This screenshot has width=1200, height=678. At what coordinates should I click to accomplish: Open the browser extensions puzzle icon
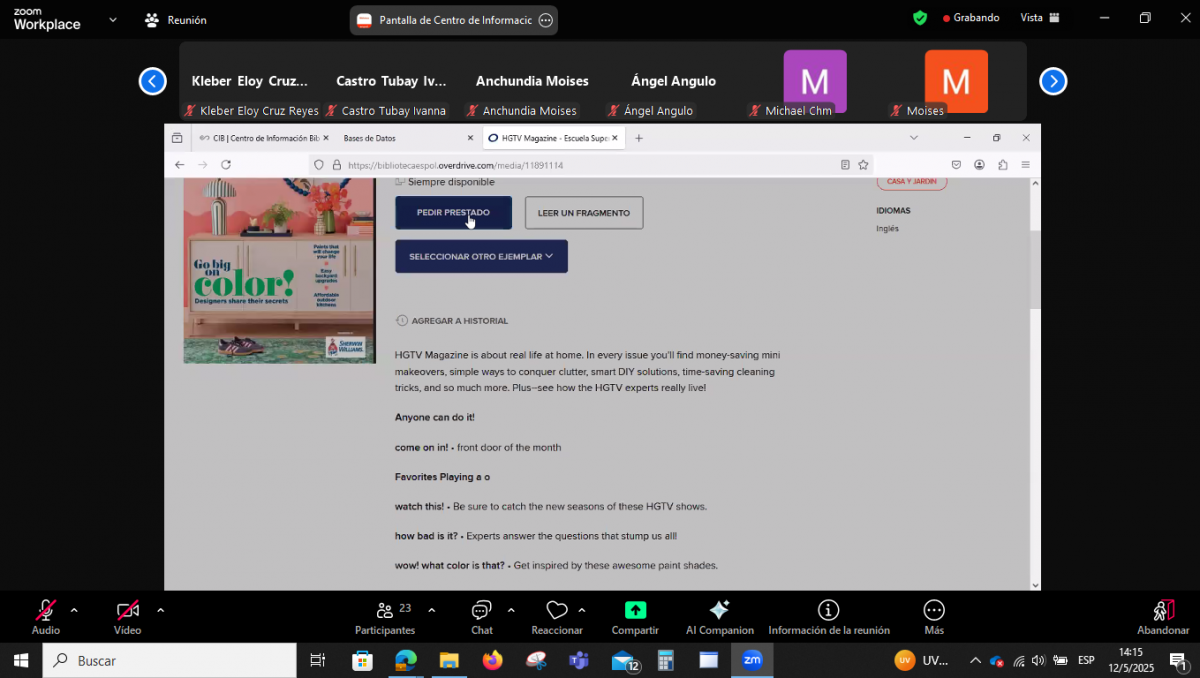coord(1003,165)
